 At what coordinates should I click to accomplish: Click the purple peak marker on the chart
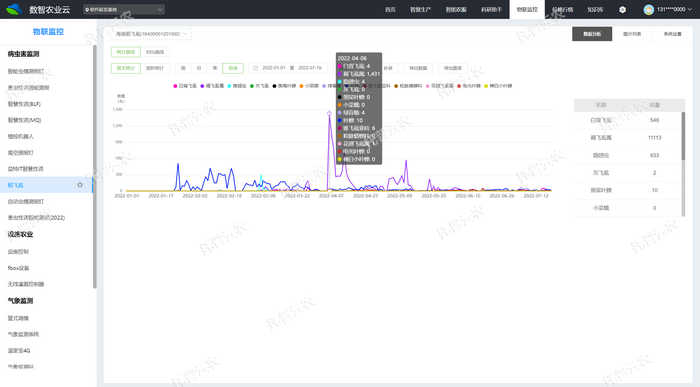329,113
